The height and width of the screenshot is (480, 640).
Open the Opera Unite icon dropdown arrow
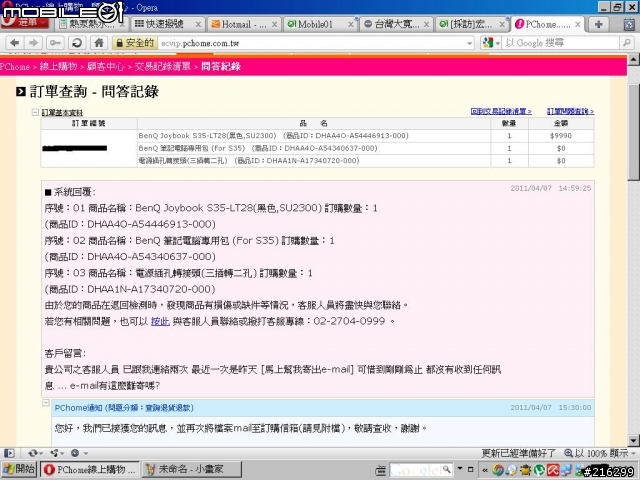click(62, 453)
